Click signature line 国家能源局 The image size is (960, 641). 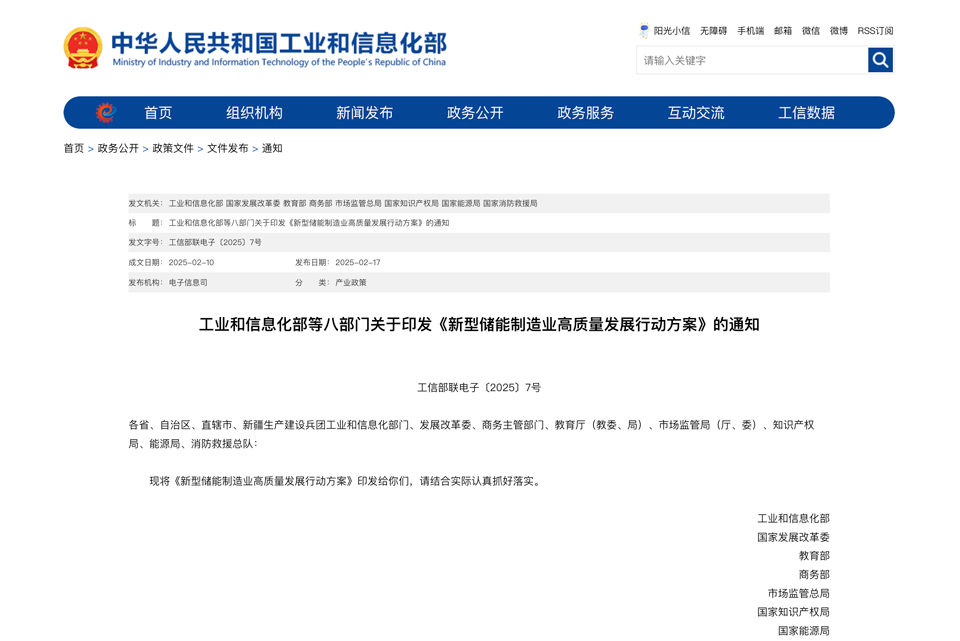804,631
